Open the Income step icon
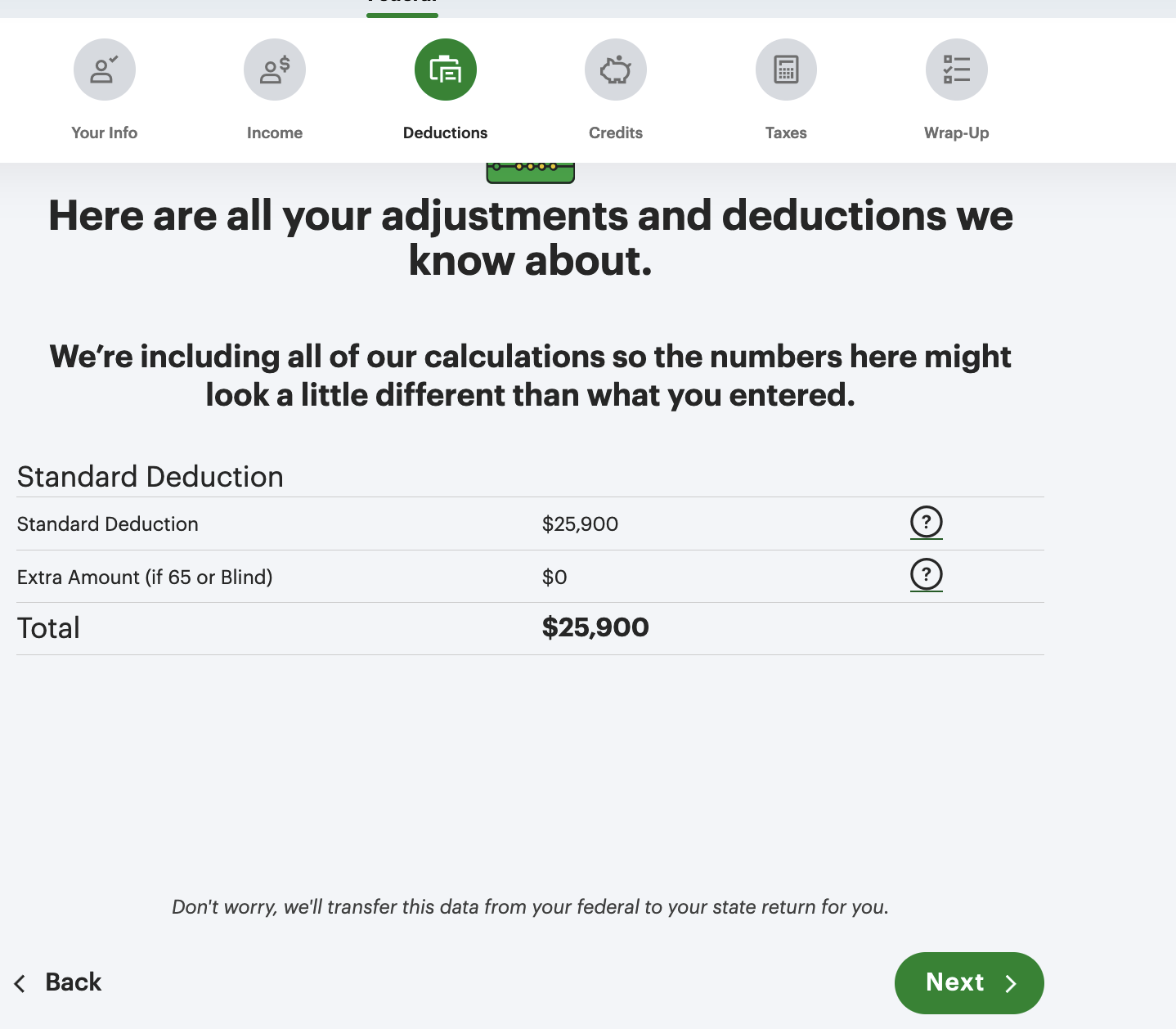 [275, 70]
